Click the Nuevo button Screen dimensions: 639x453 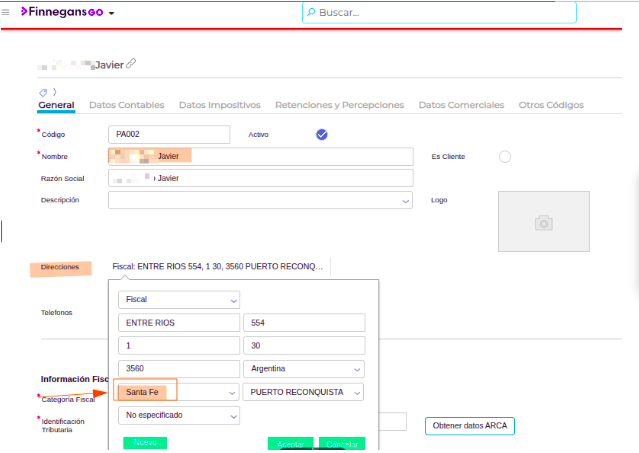pyautogui.click(x=145, y=442)
